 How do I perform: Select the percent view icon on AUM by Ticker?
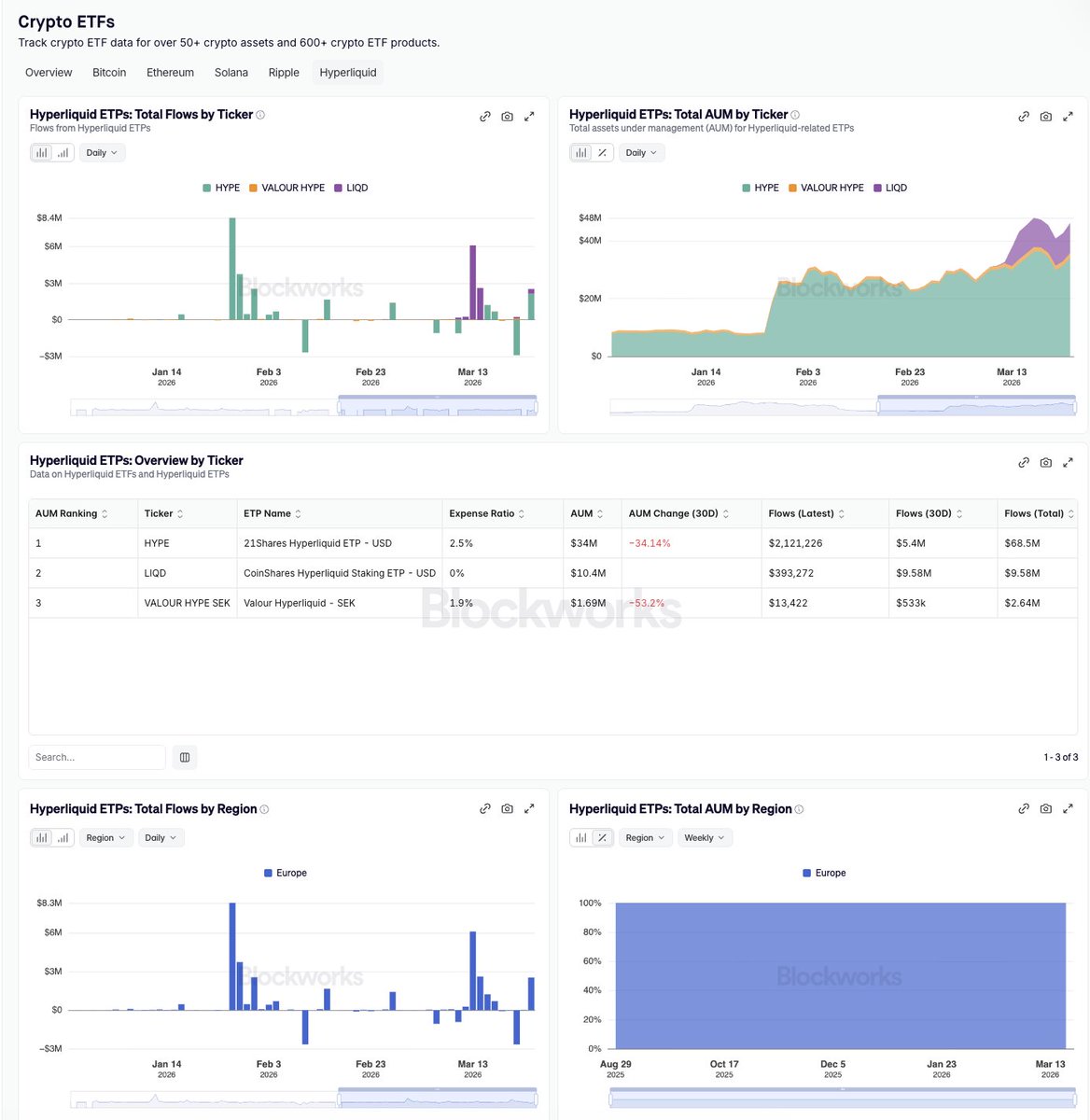coord(602,152)
